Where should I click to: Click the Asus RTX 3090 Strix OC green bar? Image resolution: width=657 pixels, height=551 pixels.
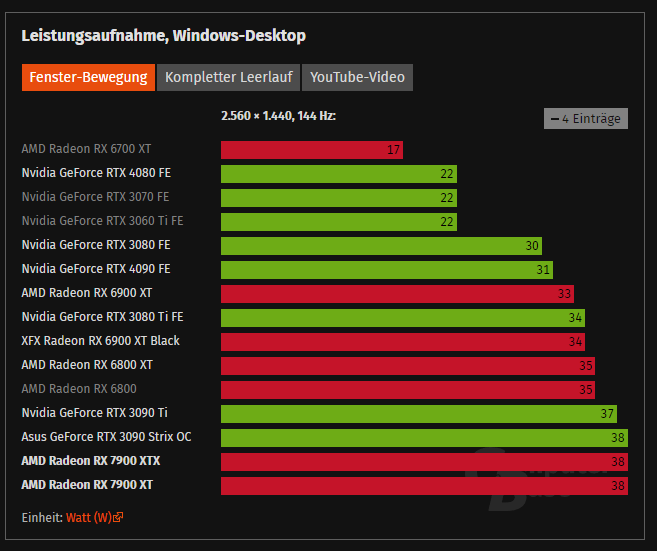click(x=424, y=438)
